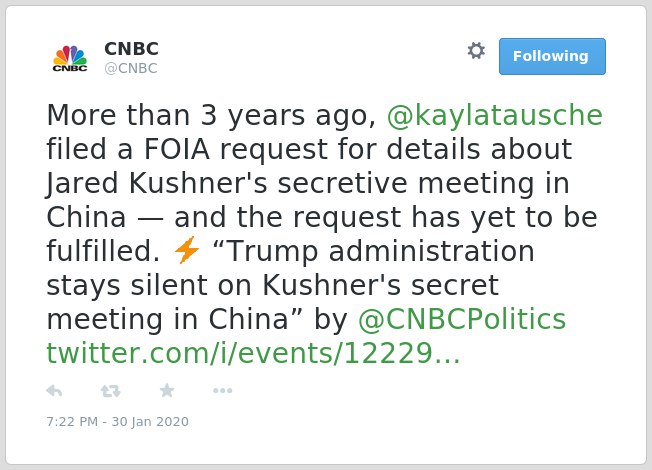The width and height of the screenshot is (652, 470).
Task: Follow the twitter.com/i/events link
Action: (x=253, y=354)
